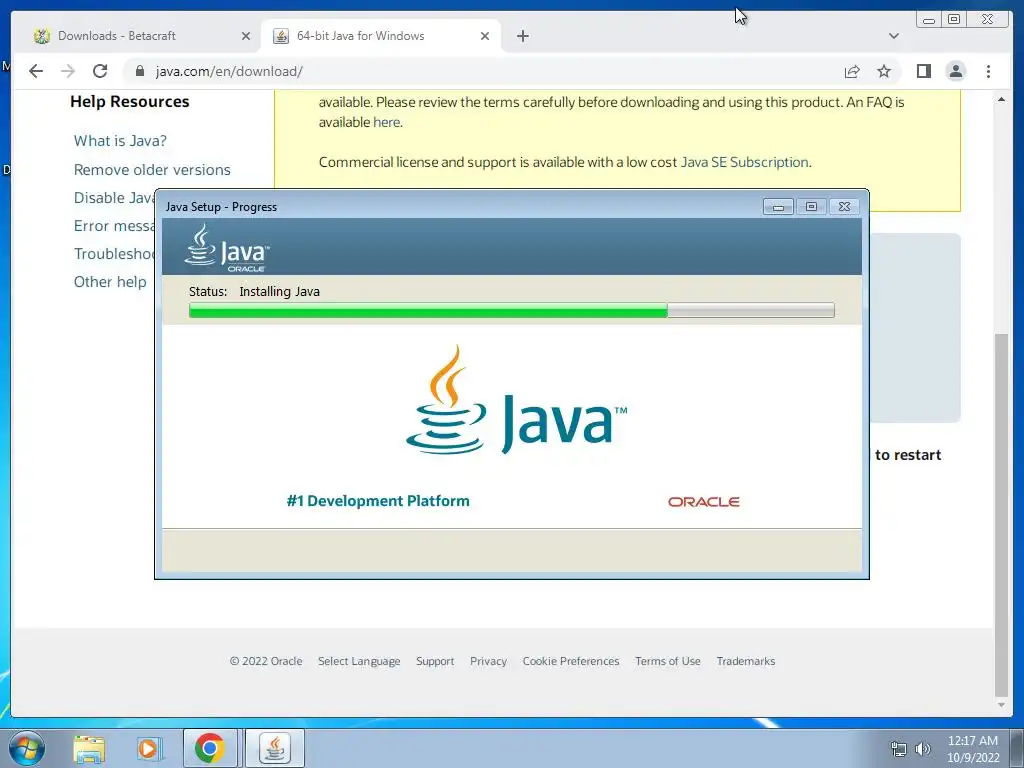The width and height of the screenshot is (1024, 768).
Task: Open the network tray icon
Action: tap(899, 749)
